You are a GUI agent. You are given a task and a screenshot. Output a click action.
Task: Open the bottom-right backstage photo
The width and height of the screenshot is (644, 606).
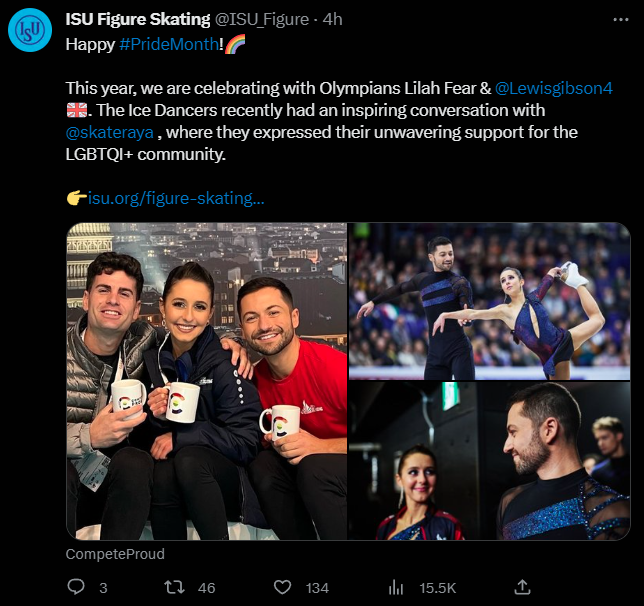tap(489, 461)
